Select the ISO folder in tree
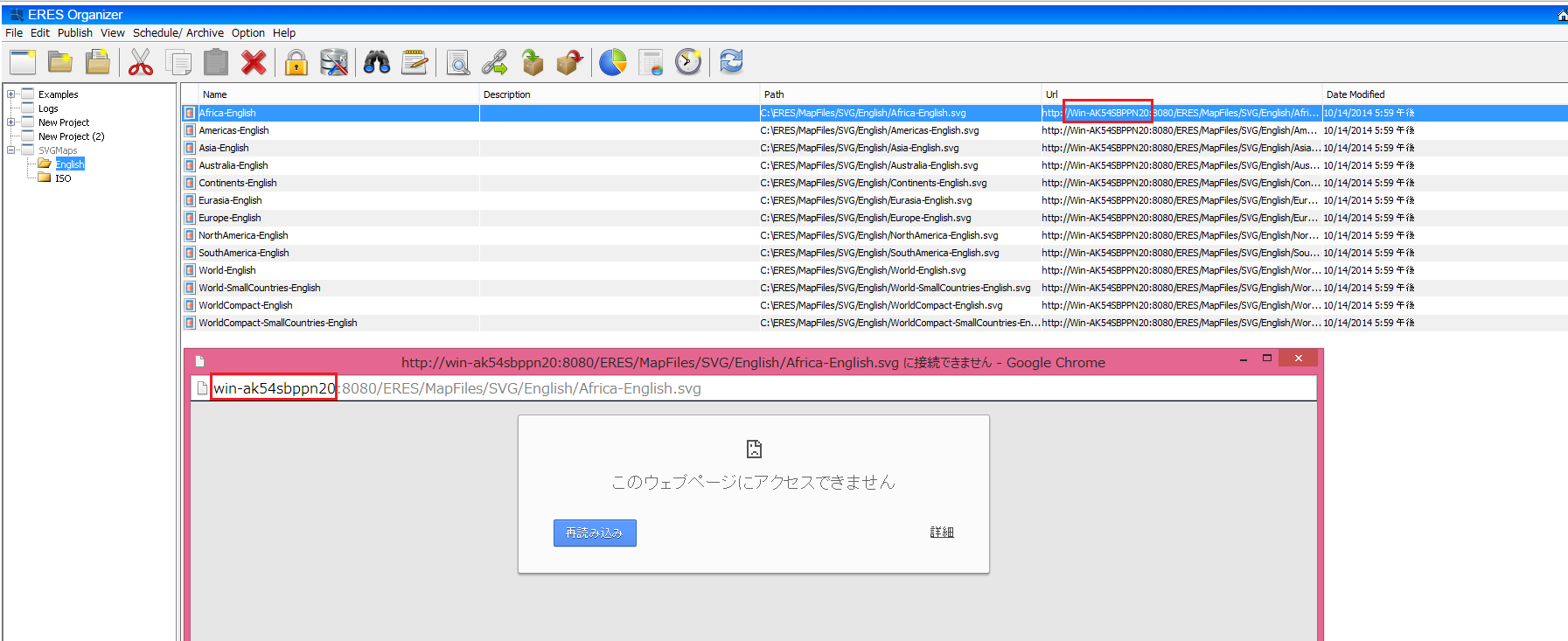The height and width of the screenshot is (641, 1568). tap(63, 178)
